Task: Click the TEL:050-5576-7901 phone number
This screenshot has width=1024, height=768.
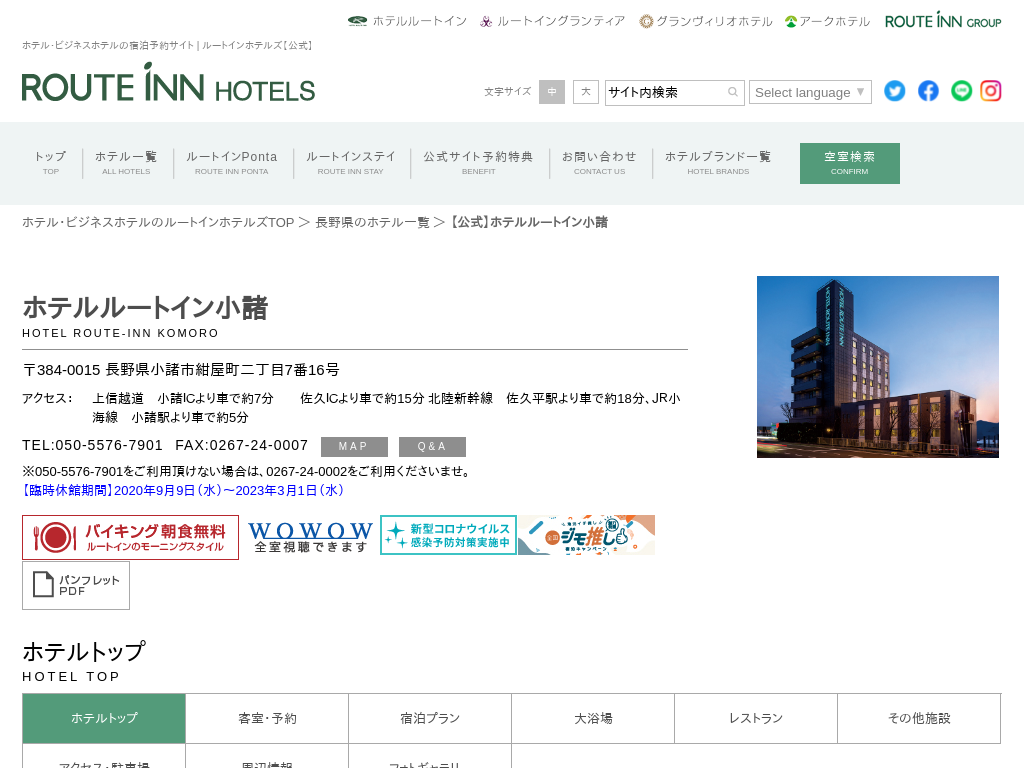Action: point(92,445)
